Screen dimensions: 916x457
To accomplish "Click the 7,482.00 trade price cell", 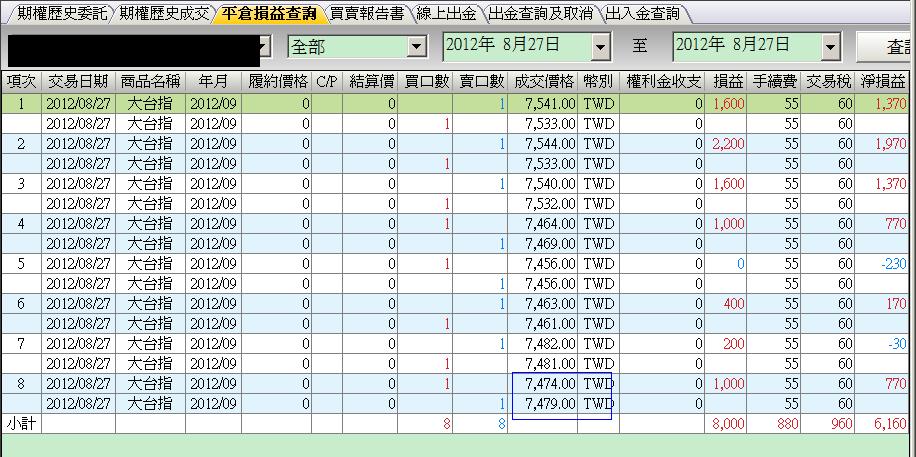I will click(543, 344).
